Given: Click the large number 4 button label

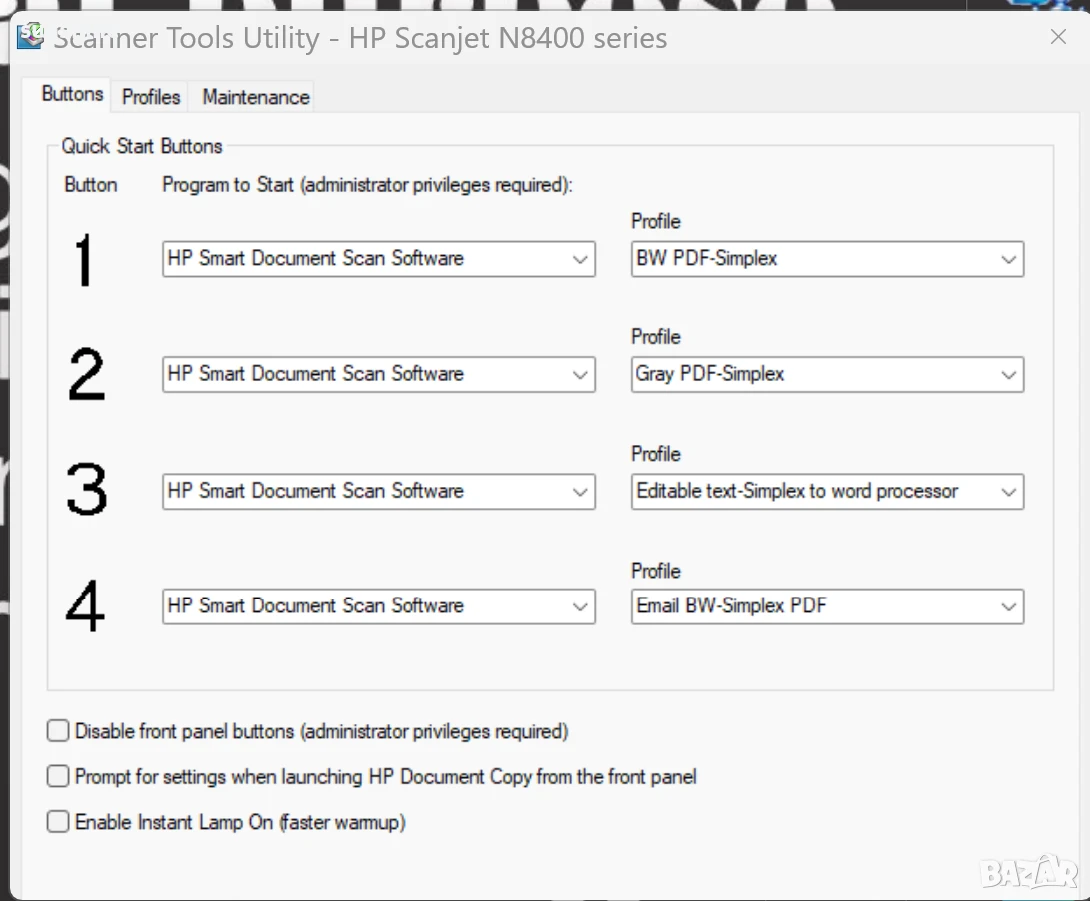Looking at the screenshot, I should tap(86, 606).
